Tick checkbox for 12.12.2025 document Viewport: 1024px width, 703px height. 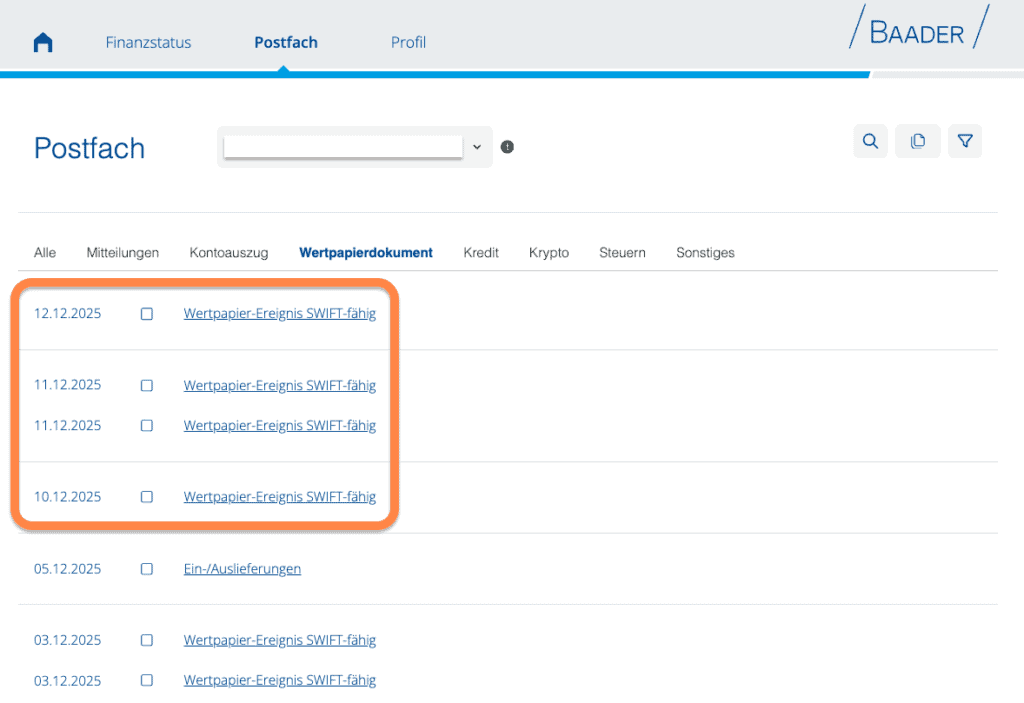click(147, 314)
